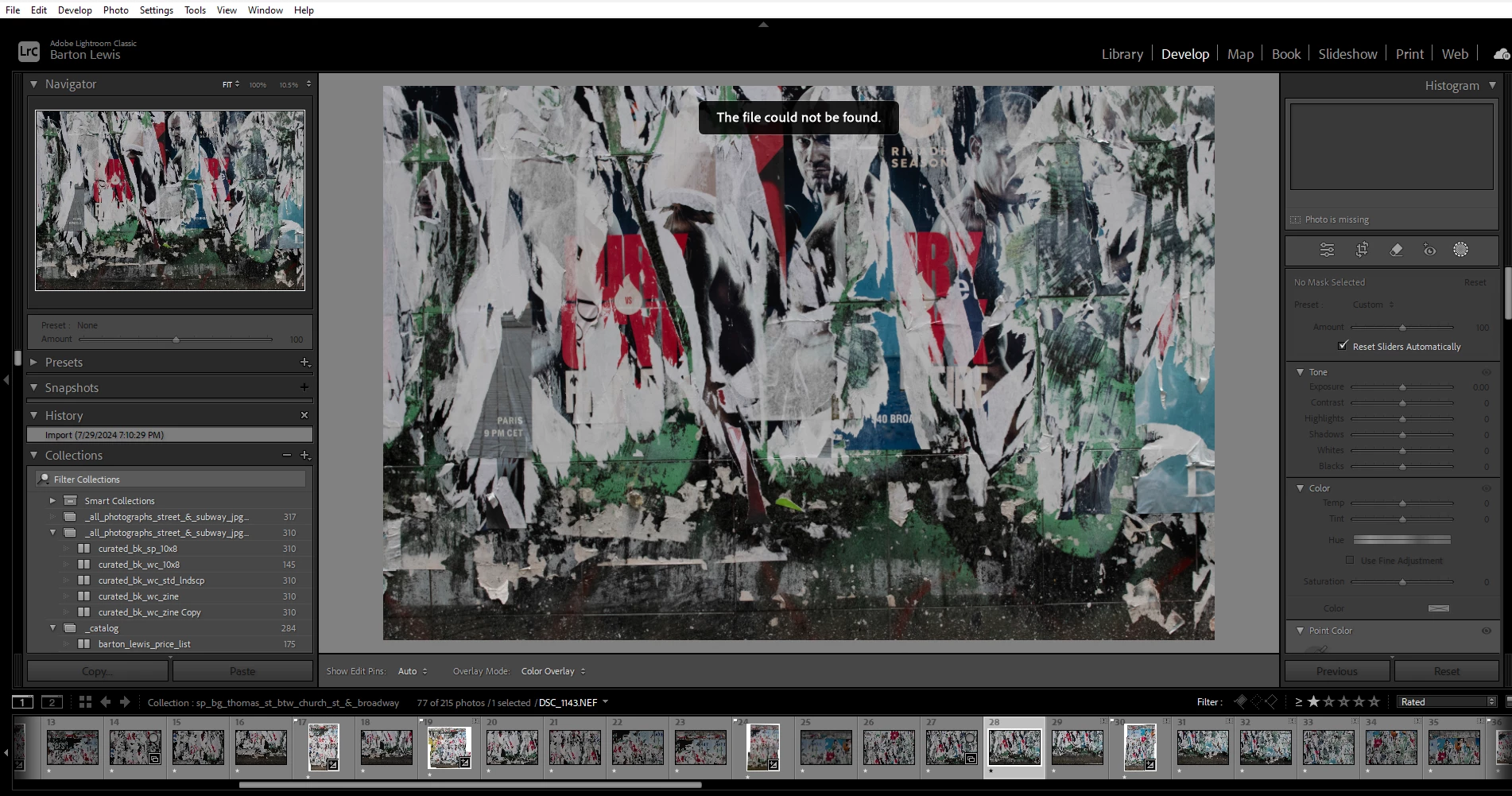The height and width of the screenshot is (796, 1512).
Task: Switch to main window display 1
Action: 22,702
